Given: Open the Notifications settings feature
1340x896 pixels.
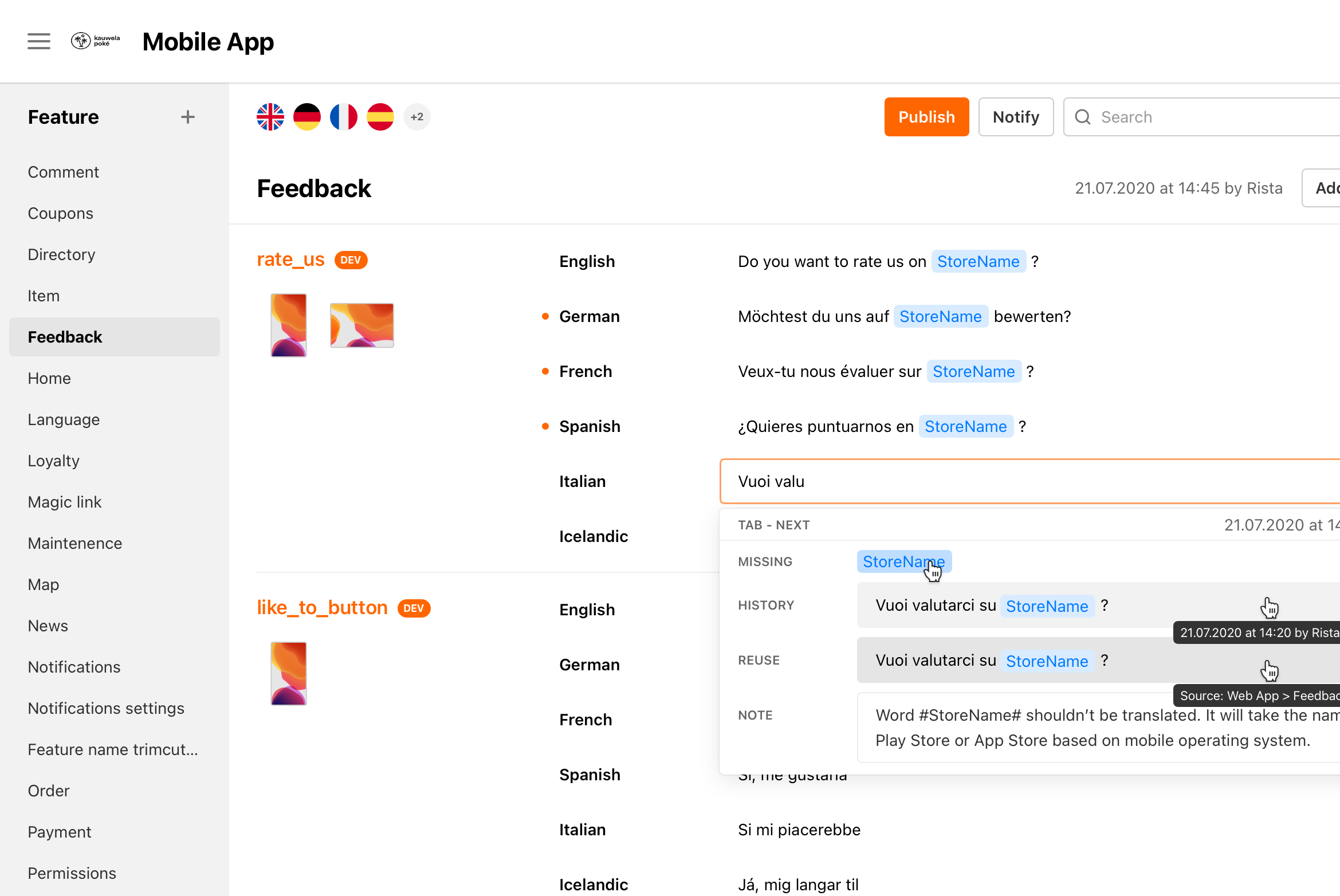Looking at the screenshot, I should (106, 708).
